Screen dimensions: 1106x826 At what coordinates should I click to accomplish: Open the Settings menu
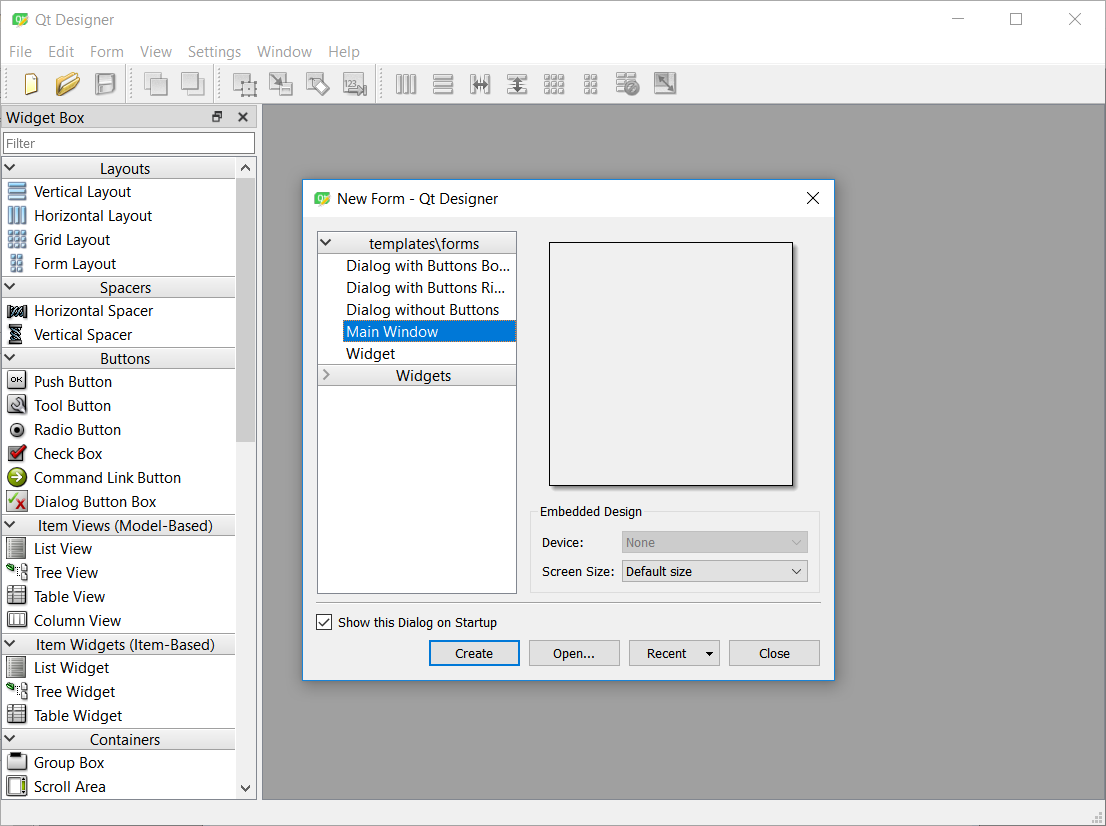click(214, 51)
